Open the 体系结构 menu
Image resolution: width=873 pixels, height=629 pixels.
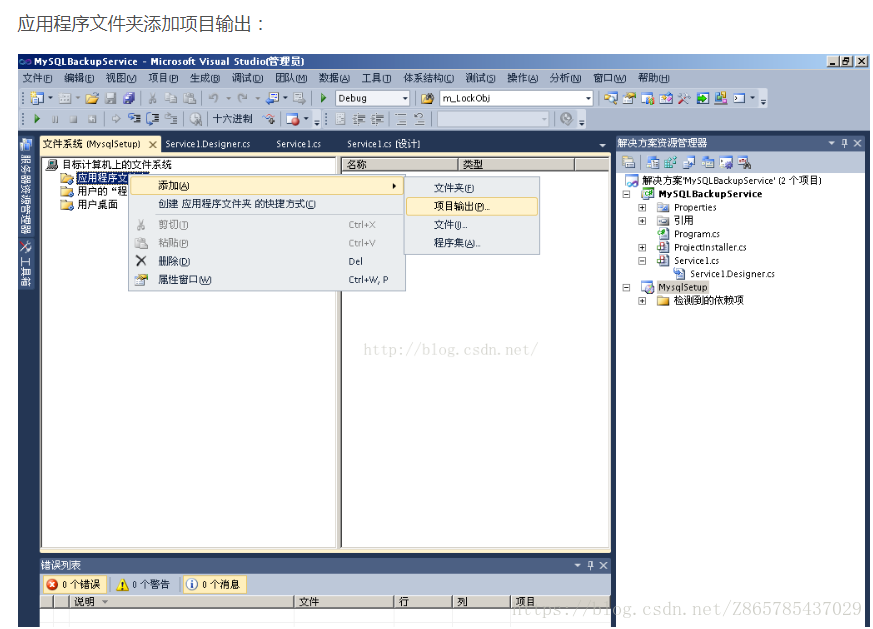pos(429,78)
